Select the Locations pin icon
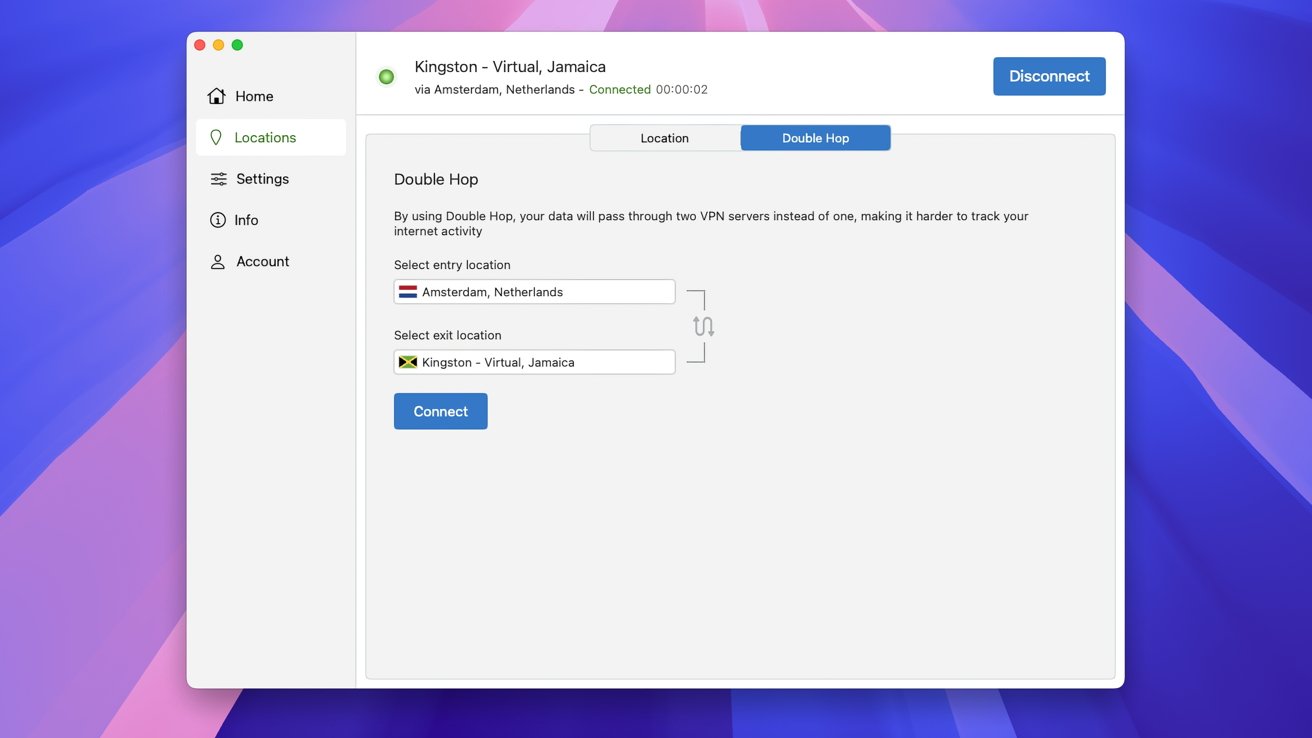This screenshot has width=1312, height=738. click(216, 138)
